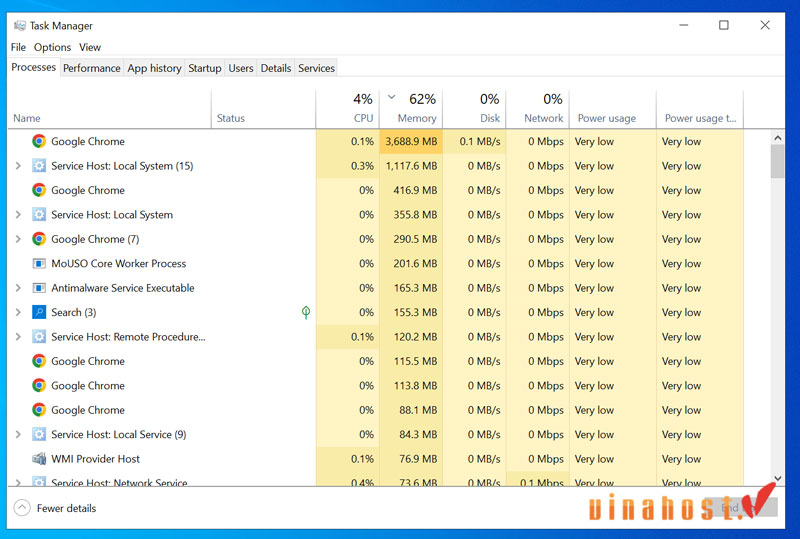
Task: Click the vertical scrollbar down arrow
Action: 777,479
